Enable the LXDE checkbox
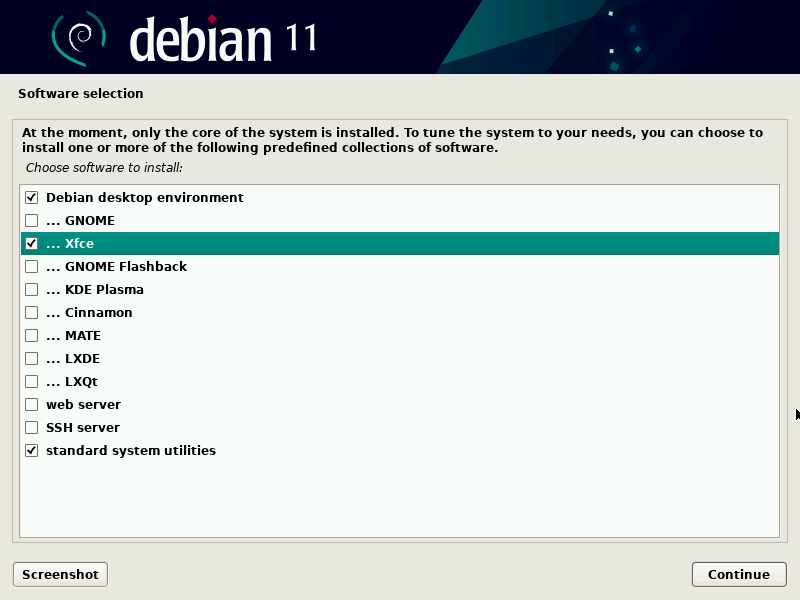This screenshot has width=800, height=600. pos(32,358)
